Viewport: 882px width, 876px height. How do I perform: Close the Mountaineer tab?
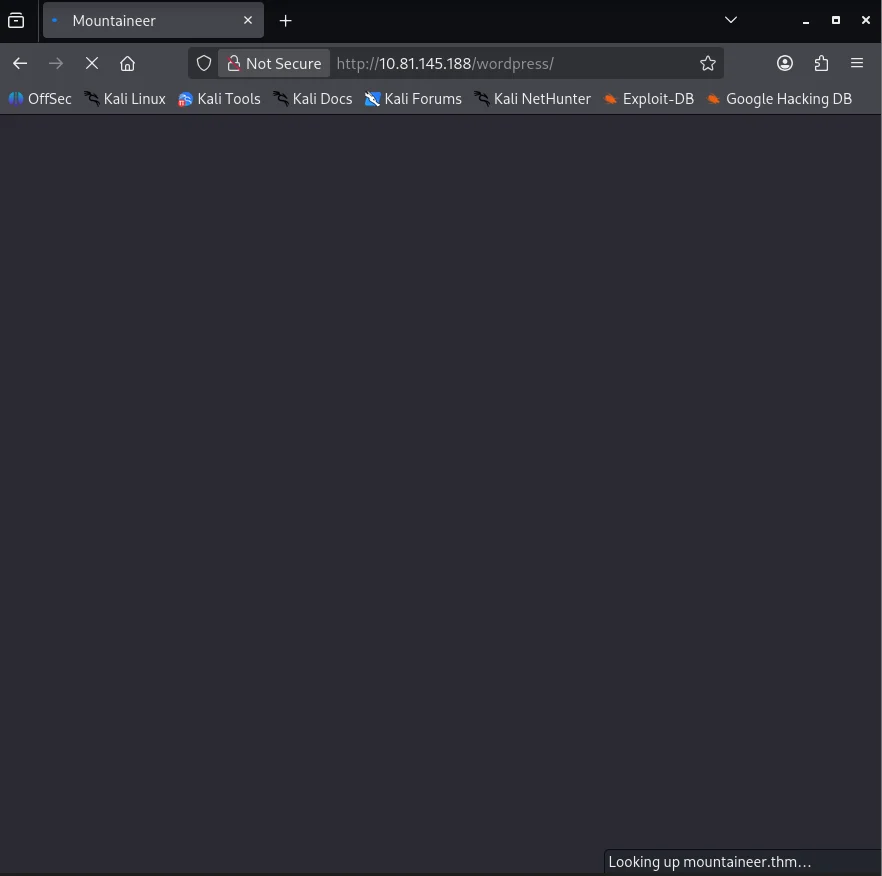(248, 20)
